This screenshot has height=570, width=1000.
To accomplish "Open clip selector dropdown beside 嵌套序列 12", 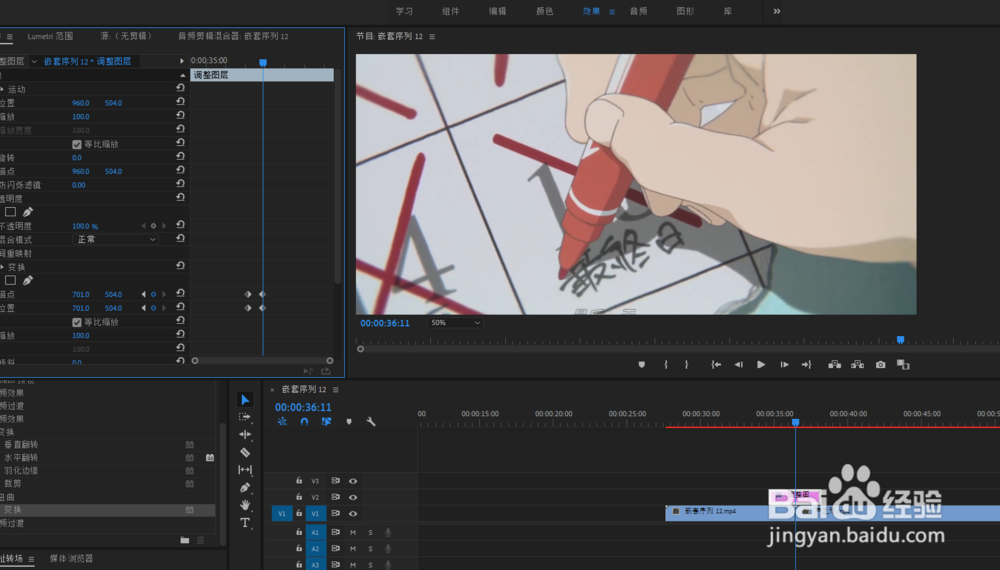I will [34, 61].
